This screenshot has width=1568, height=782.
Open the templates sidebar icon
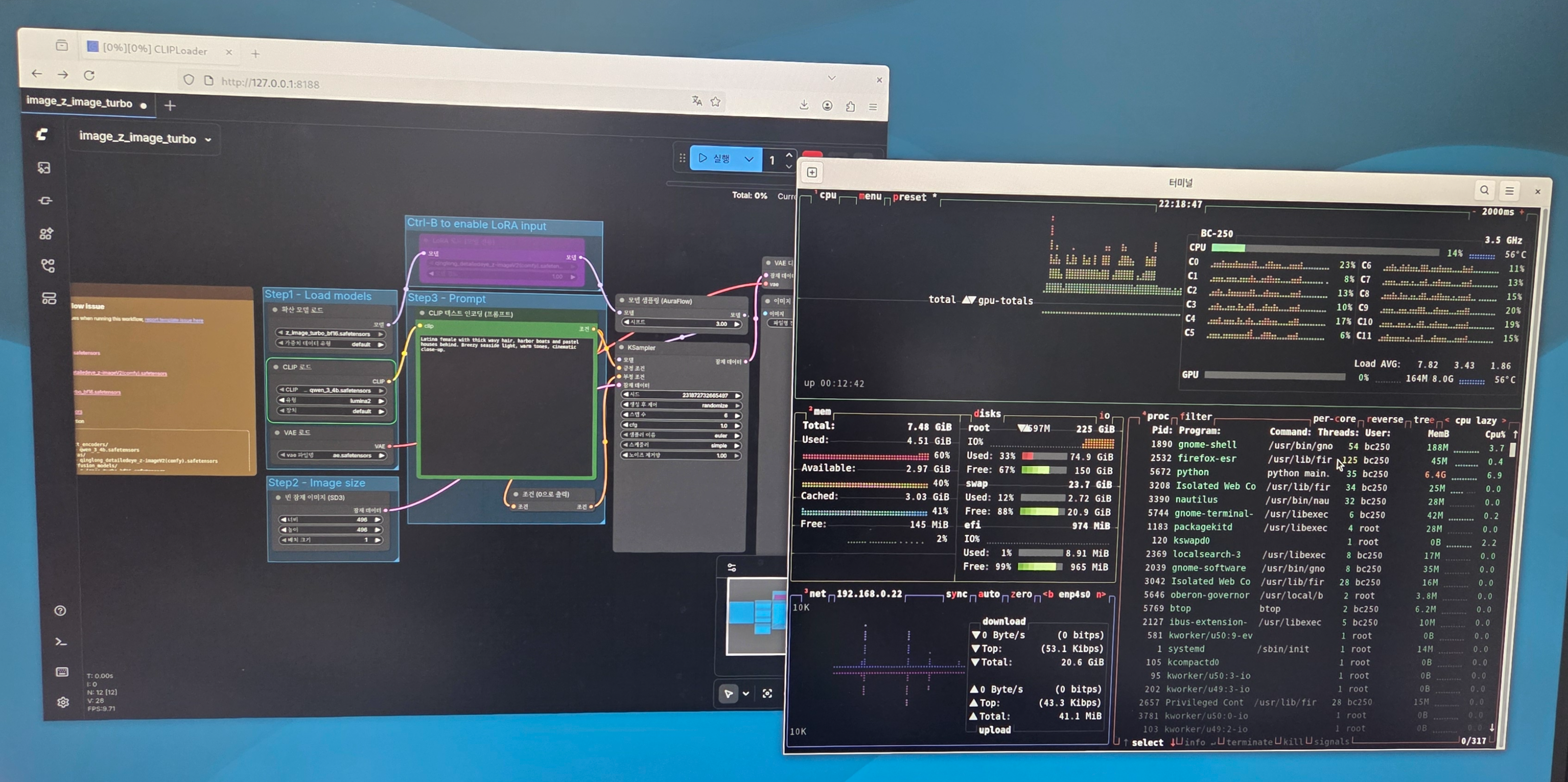(x=49, y=298)
